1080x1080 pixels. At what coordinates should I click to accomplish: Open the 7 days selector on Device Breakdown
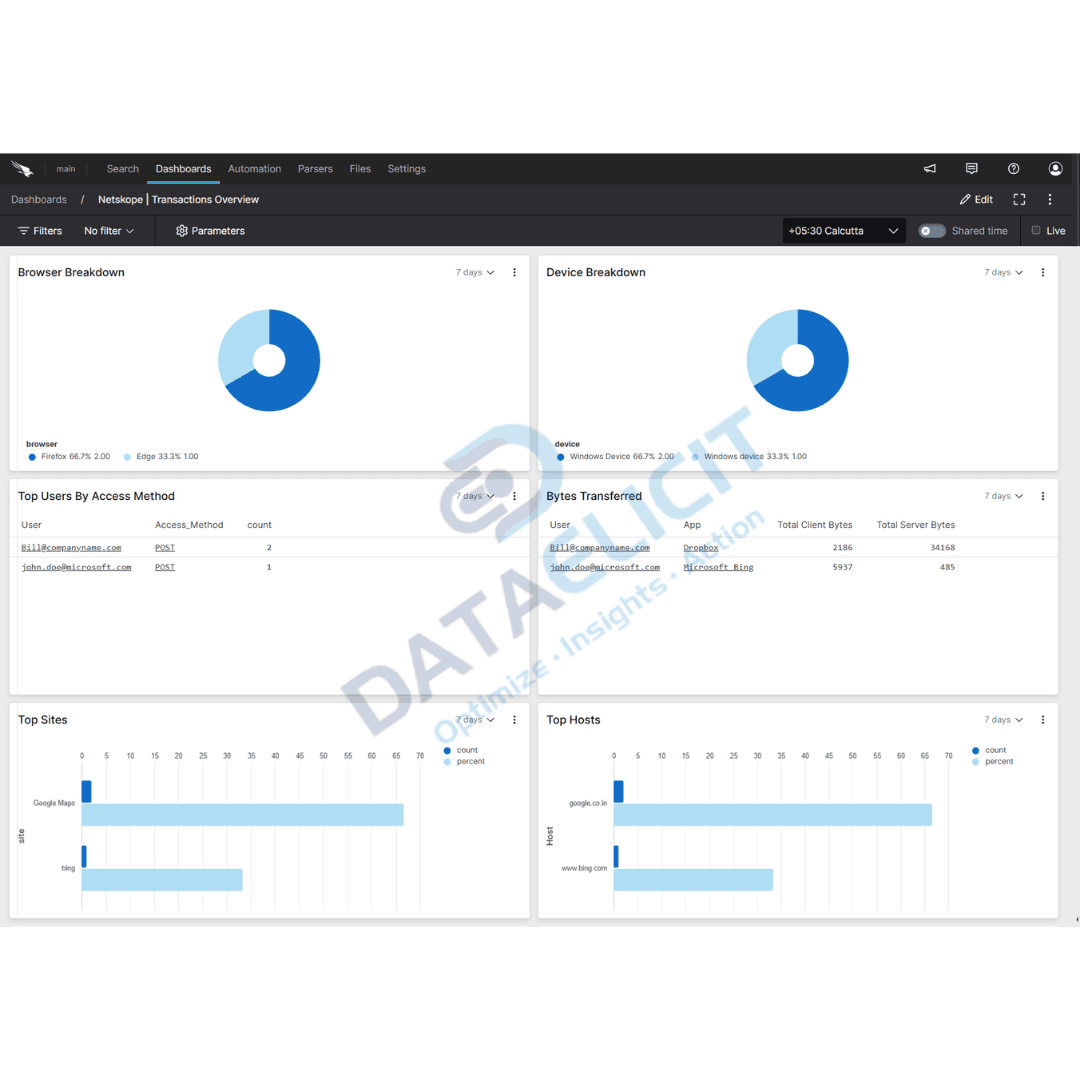(x=1002, y=272)
